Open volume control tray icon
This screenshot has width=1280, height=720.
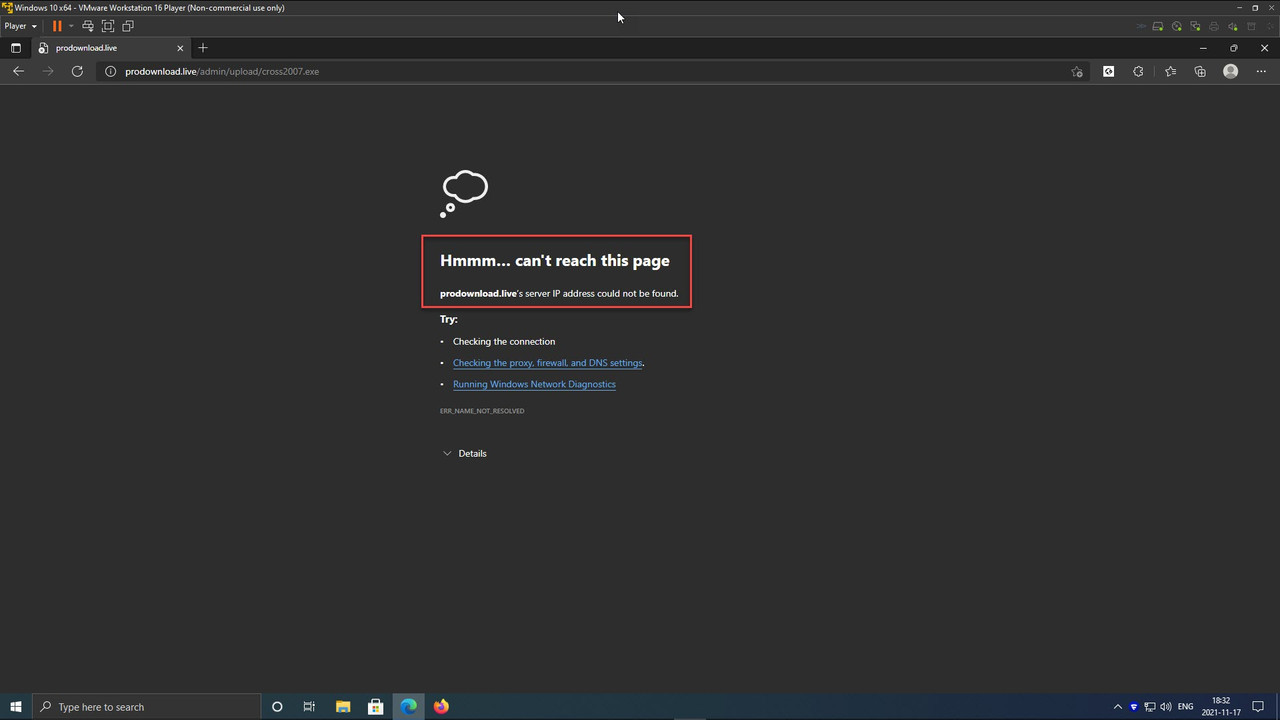[x=1166, y=707]
